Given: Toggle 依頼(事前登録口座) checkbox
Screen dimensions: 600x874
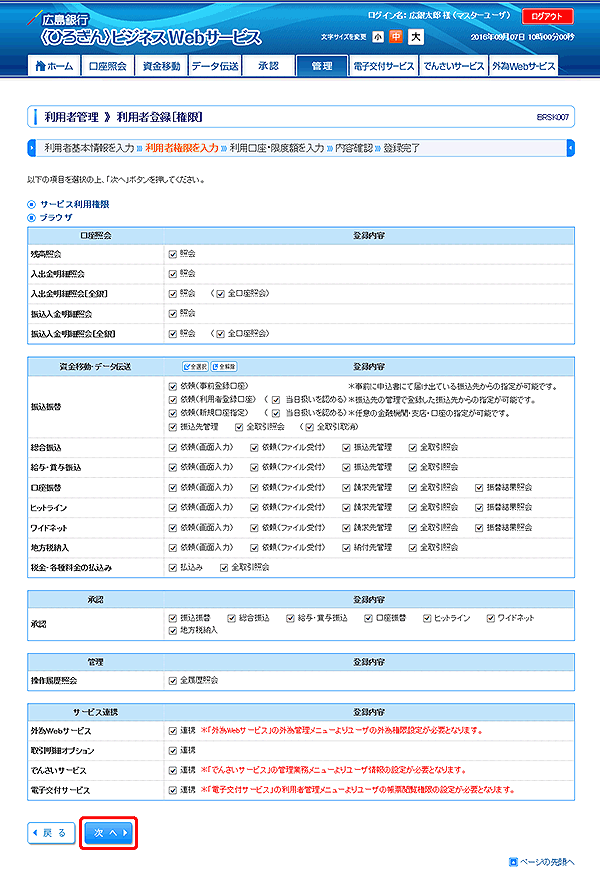Looking at the screenshot, I should 173,386.
